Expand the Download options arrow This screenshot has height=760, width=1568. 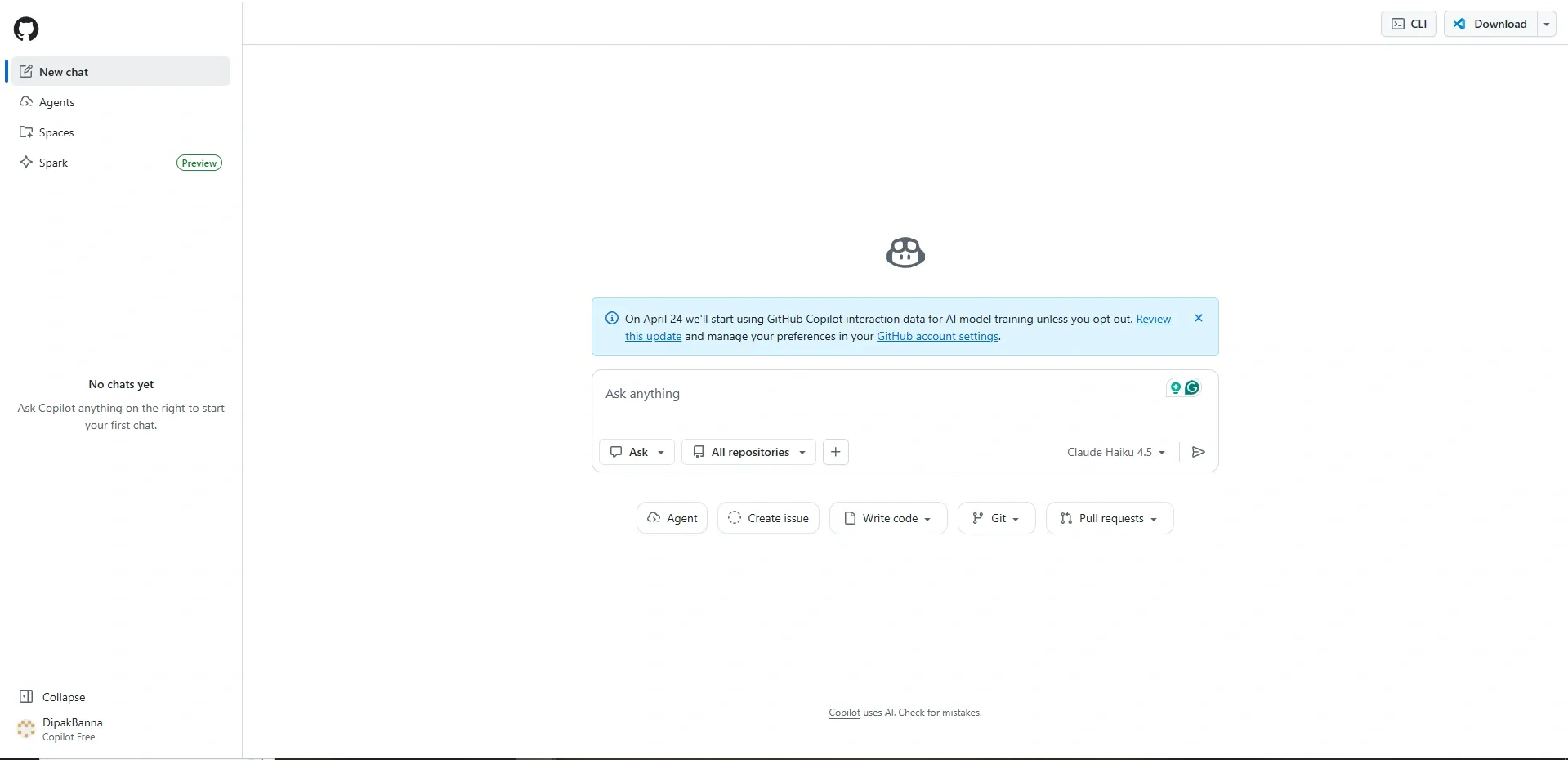pos(1547,24)
